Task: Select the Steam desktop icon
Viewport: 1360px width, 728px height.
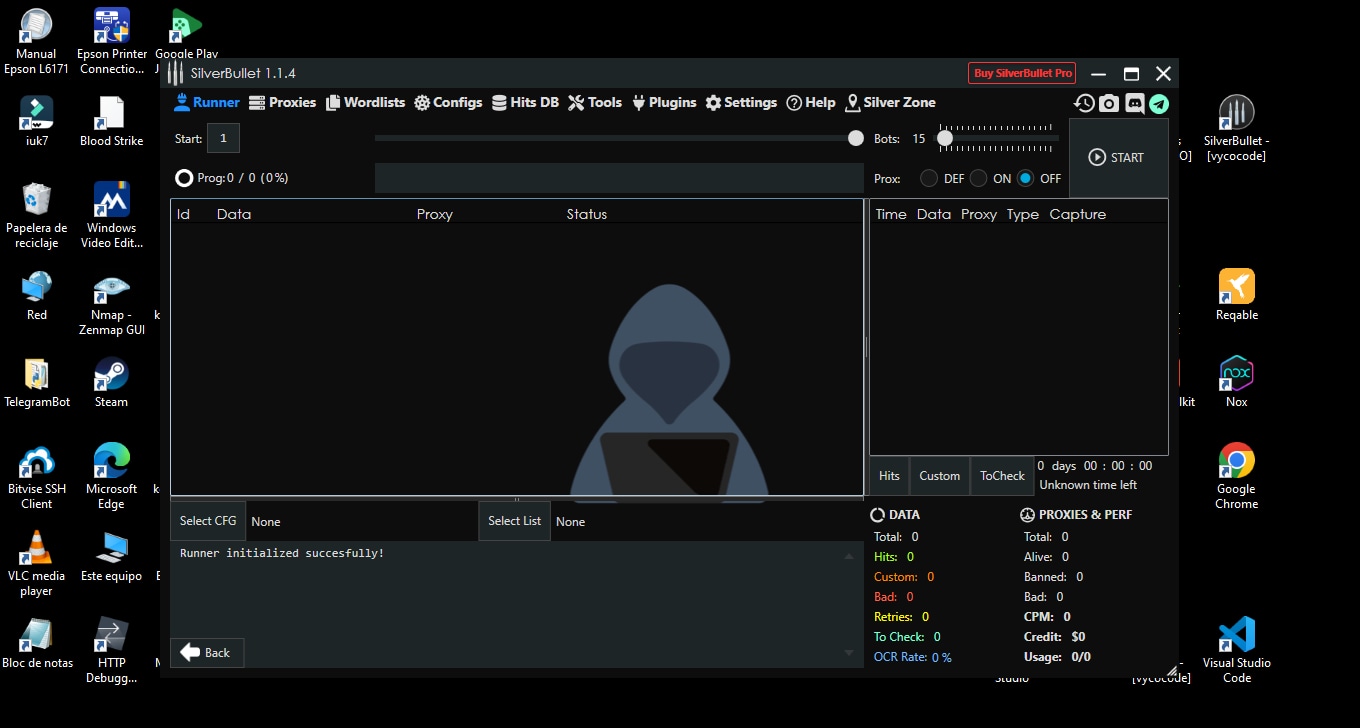Action: coord(112,382)
